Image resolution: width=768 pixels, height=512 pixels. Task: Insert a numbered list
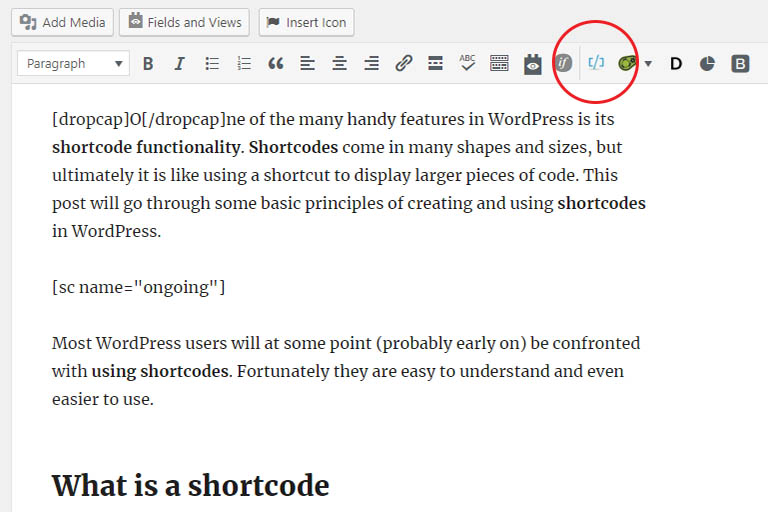click(244, 64)
